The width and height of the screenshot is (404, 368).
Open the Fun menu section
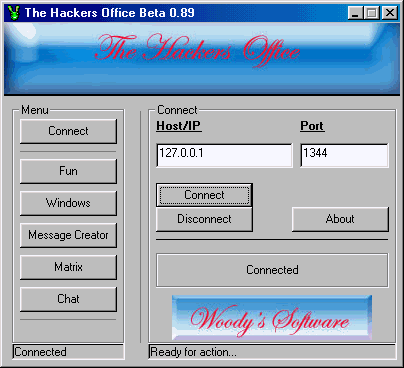point(68,171)
